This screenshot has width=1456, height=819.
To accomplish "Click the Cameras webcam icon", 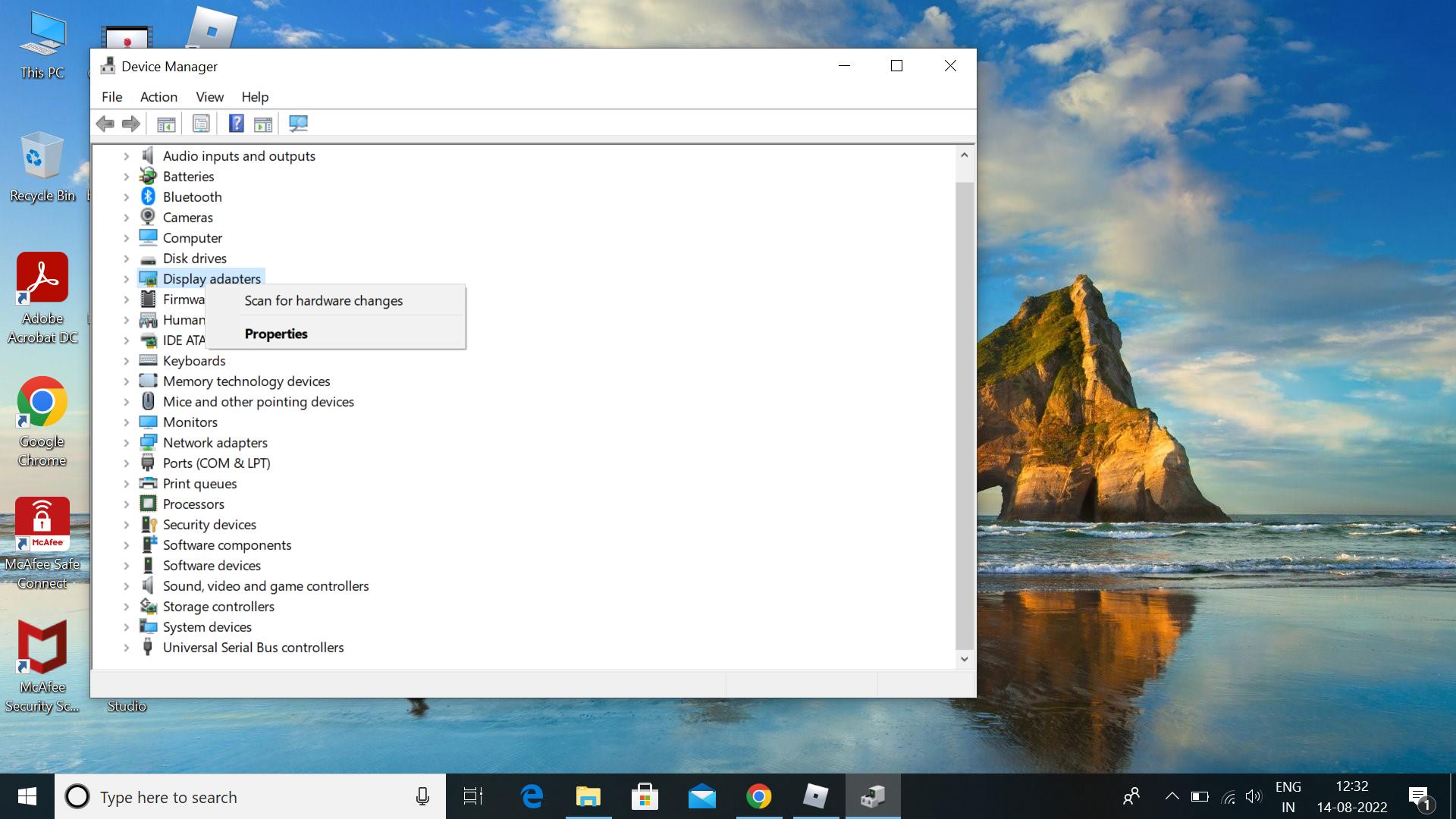I will 149,217.
